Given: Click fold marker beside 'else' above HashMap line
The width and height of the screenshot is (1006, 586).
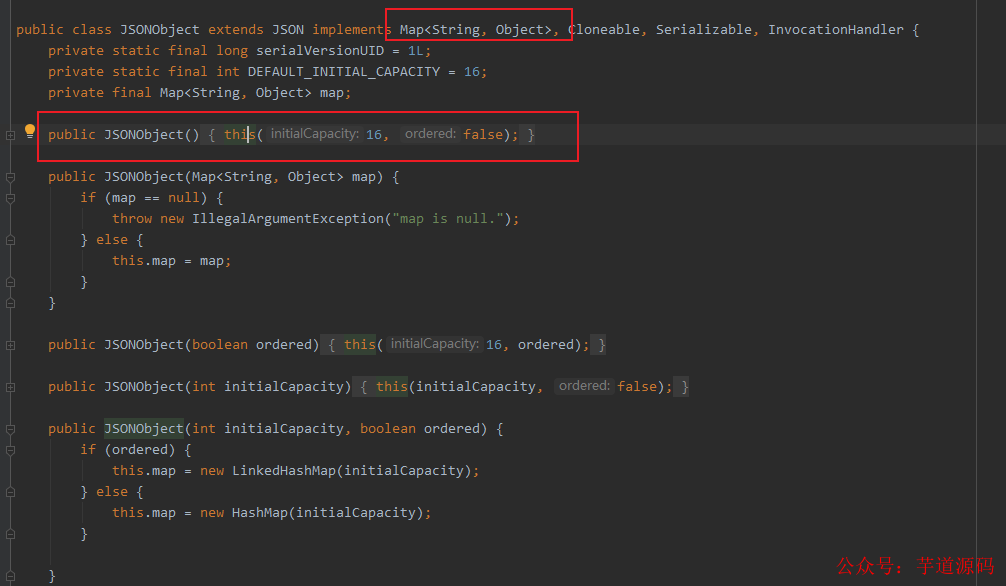Looking at the screenshot, I should point(10,492).
